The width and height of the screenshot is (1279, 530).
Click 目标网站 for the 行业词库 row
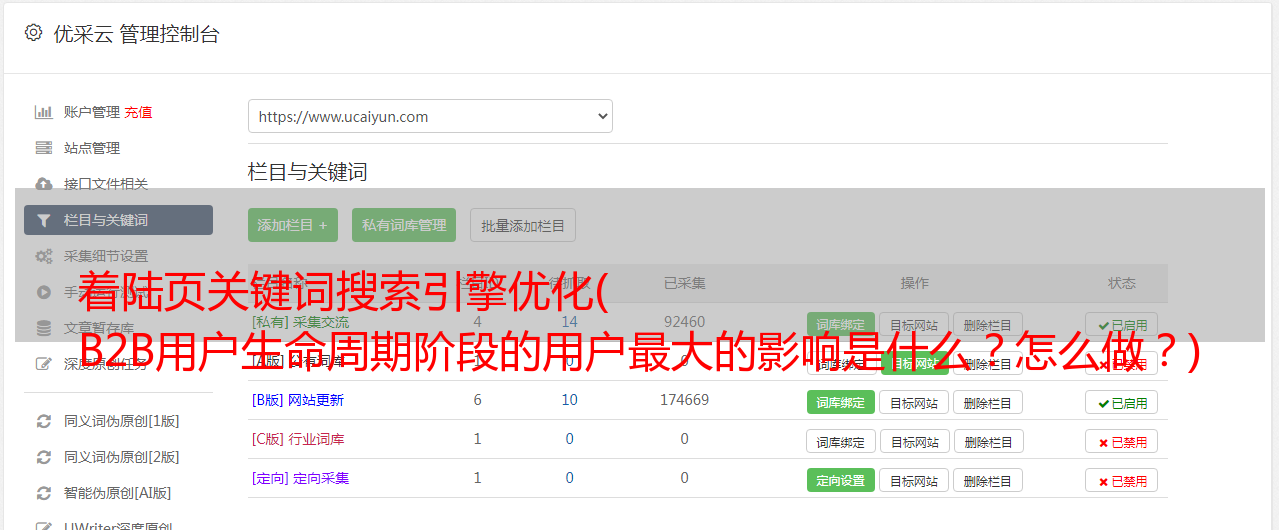click(914, 441)
